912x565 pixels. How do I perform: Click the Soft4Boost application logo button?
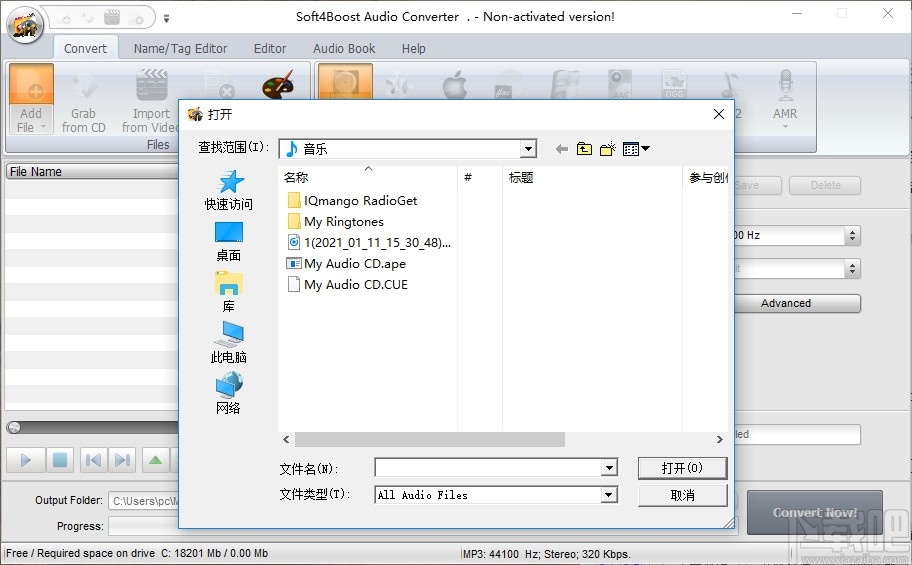pos(25,24)
